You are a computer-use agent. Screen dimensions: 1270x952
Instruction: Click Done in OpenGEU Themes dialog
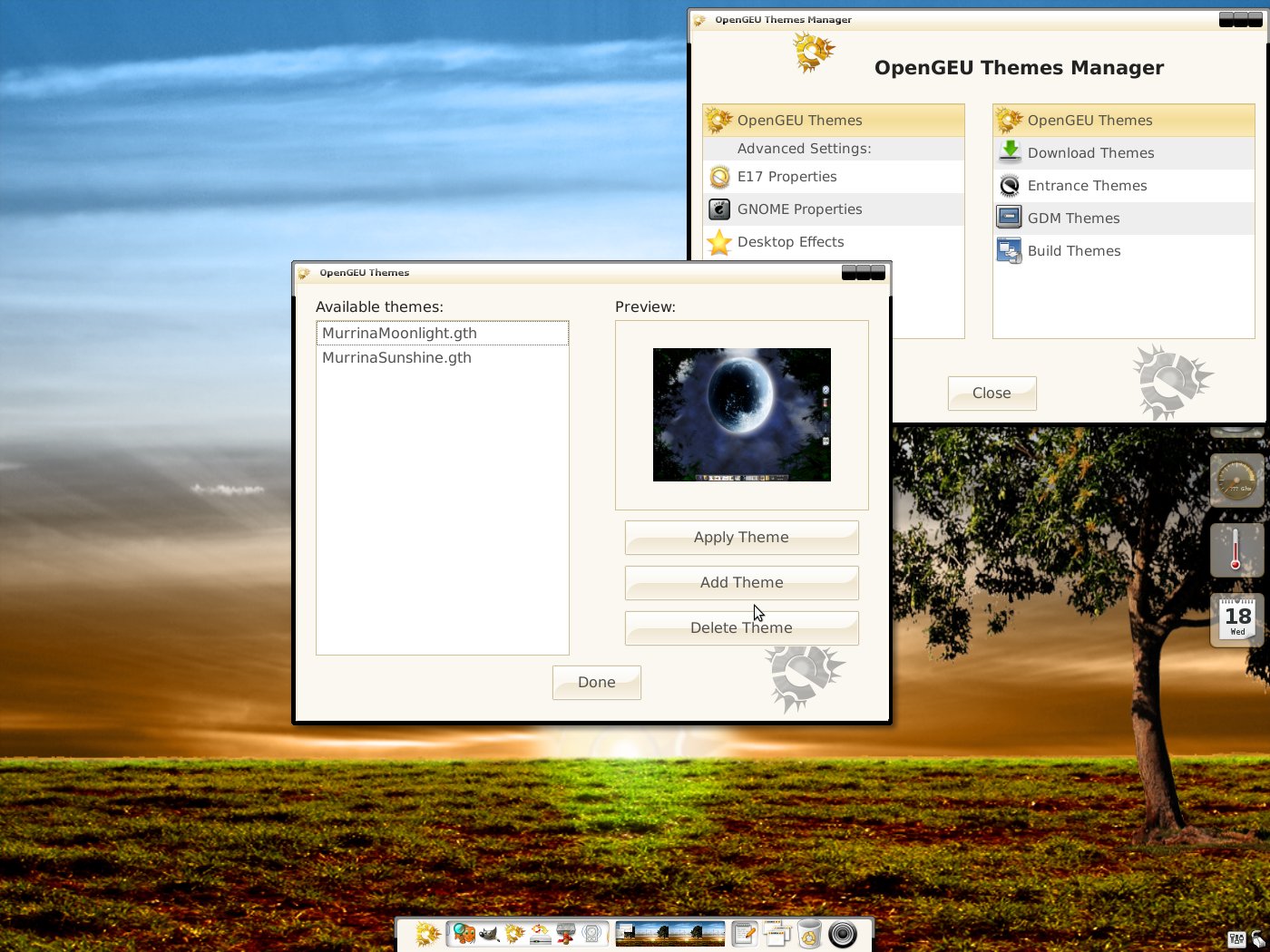[596, 682]
